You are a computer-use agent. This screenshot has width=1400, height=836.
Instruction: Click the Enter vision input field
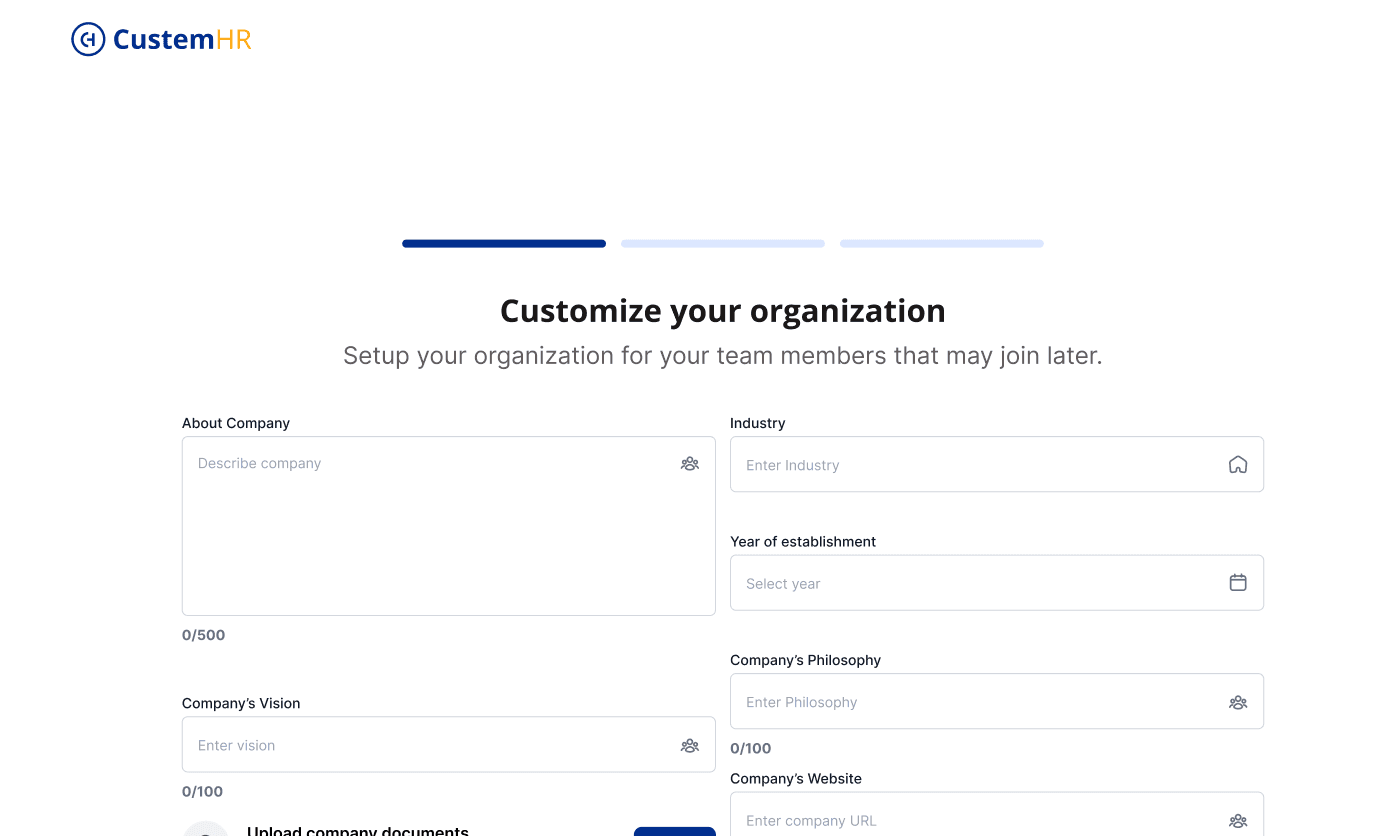click(430, 745)
